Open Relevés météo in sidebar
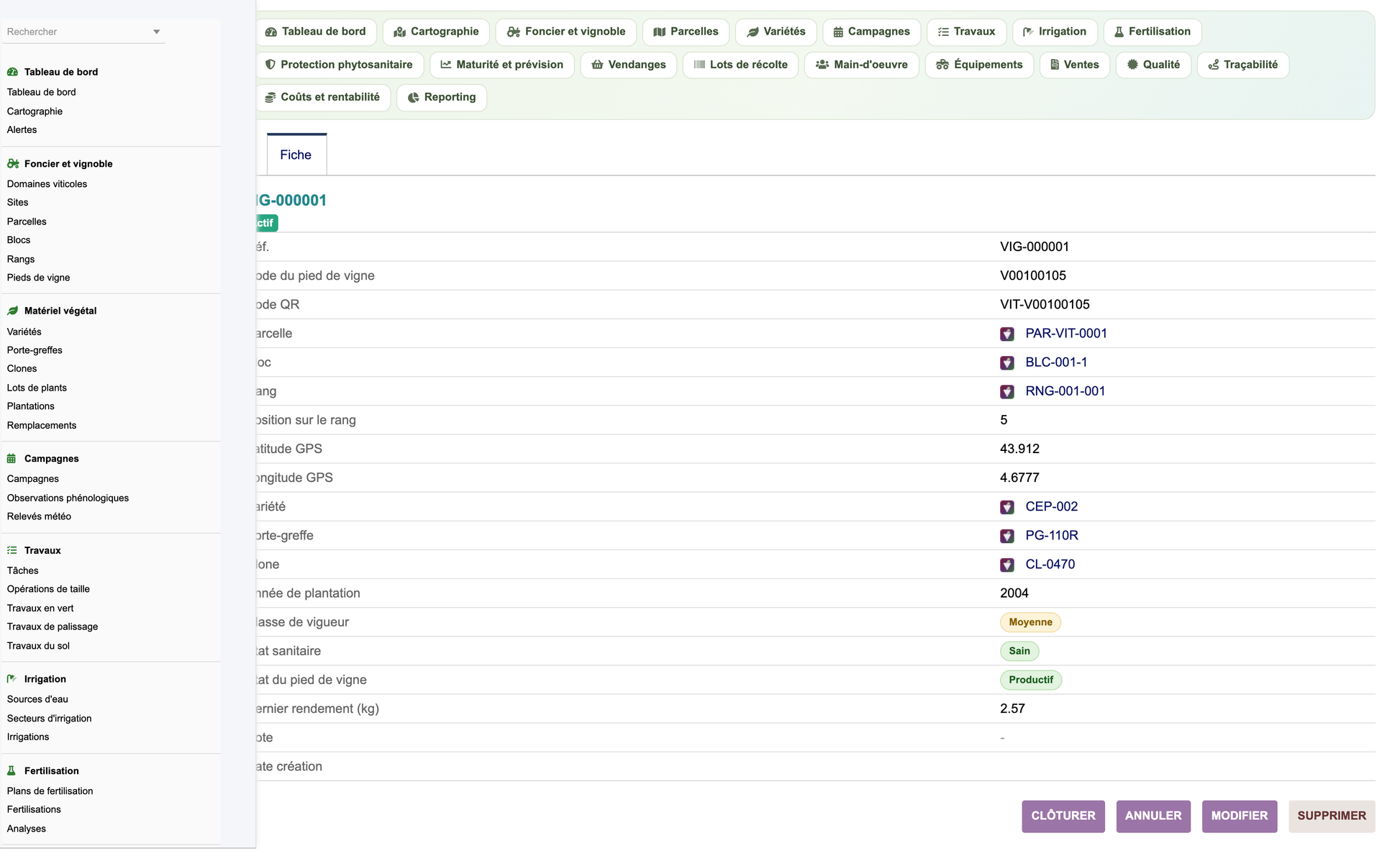Viewport: 1400px width, 866px height. pyautogui.click(x=39, y=516)
